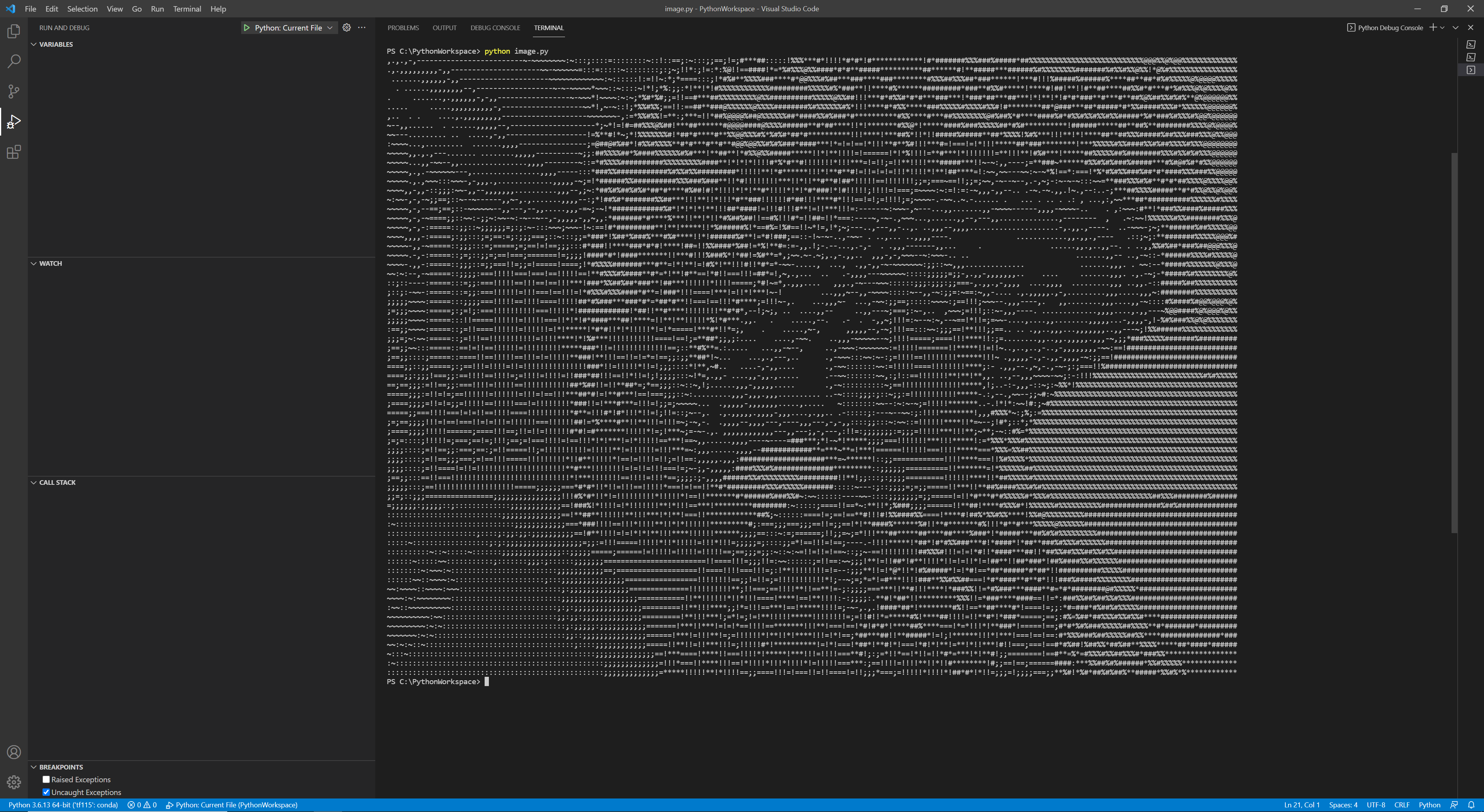The height and width of the screenshot is (812, 1484).
Task: Uncheck the Uncaught Exceptions breakpoint checkbox
Action: tap(46, 792)
